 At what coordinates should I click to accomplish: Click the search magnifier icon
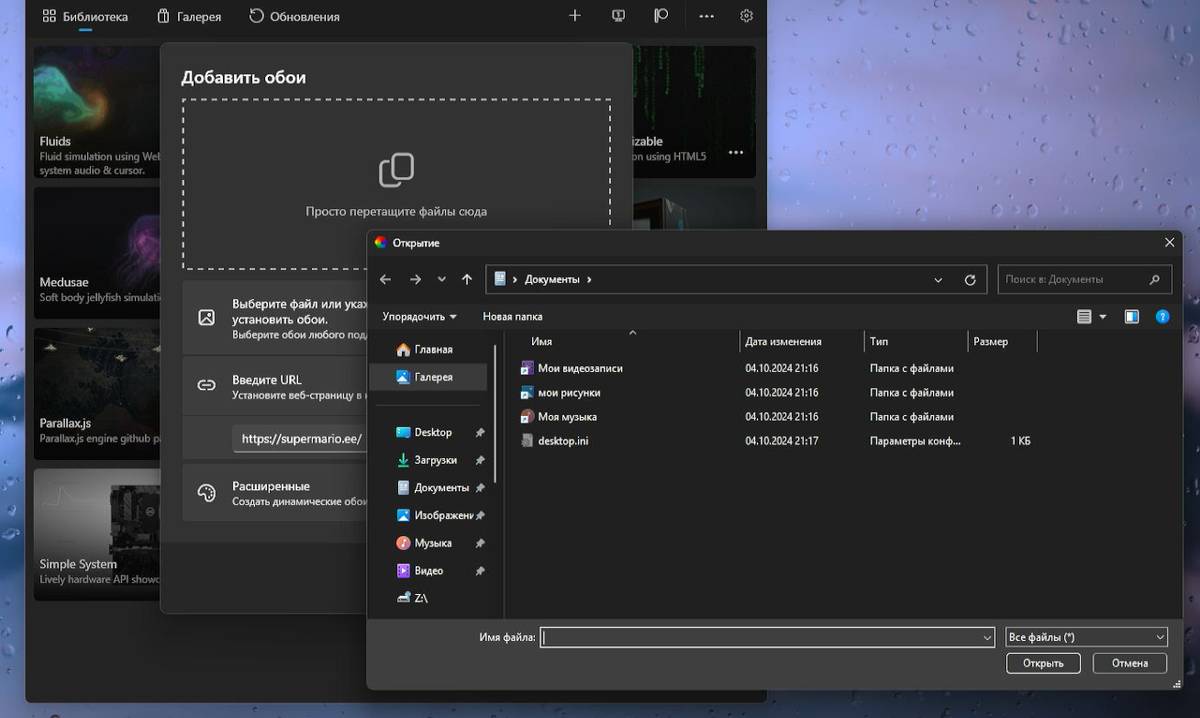(x=1155, y=280)
